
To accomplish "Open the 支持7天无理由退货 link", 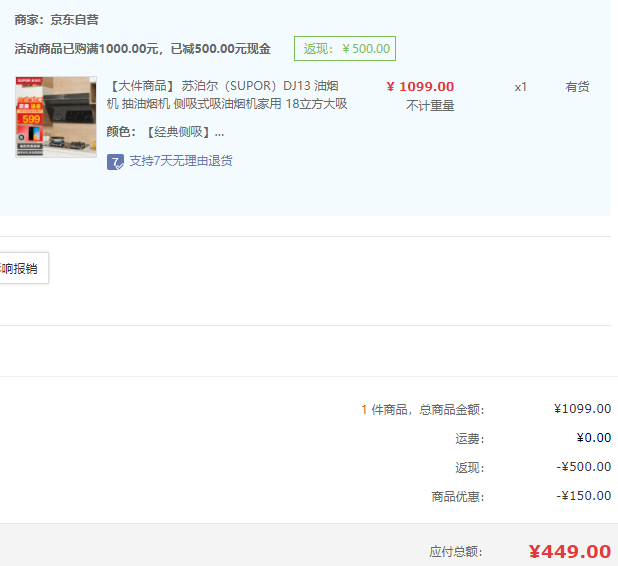I will tap(181, 161).
